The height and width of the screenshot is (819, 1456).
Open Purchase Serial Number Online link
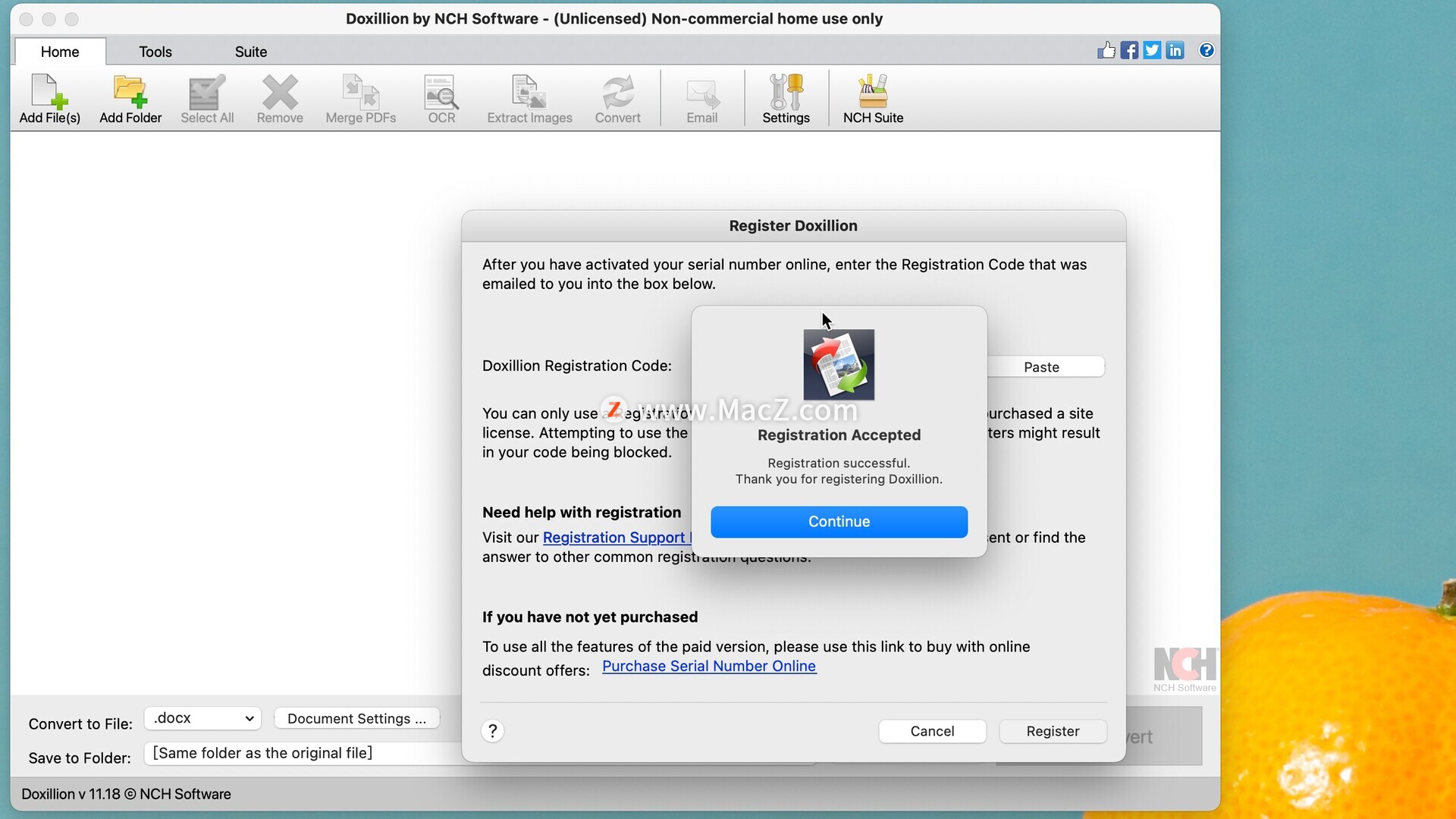coord(709,666)
